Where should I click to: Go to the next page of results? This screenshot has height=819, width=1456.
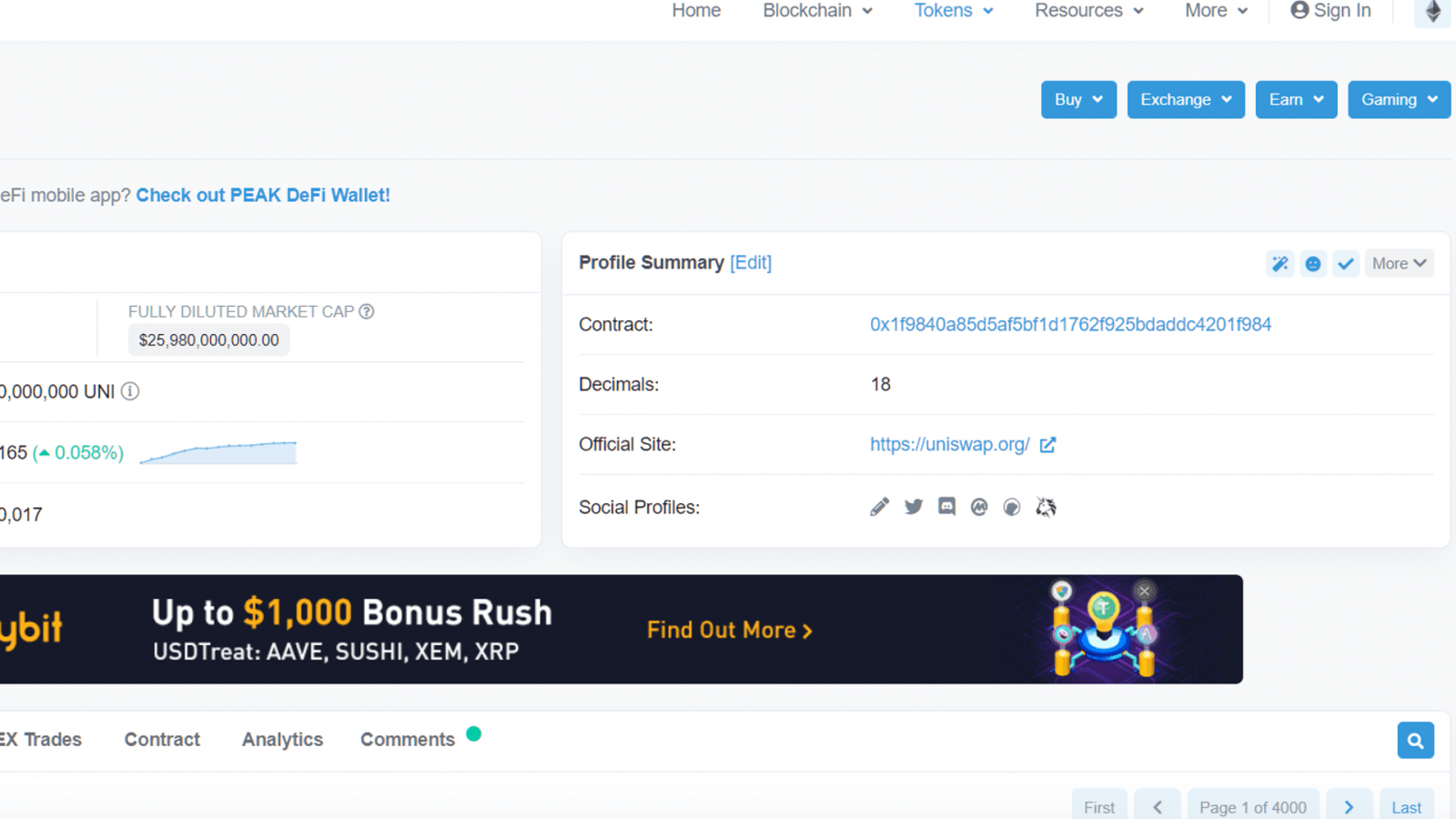[x=1349, y=807]
